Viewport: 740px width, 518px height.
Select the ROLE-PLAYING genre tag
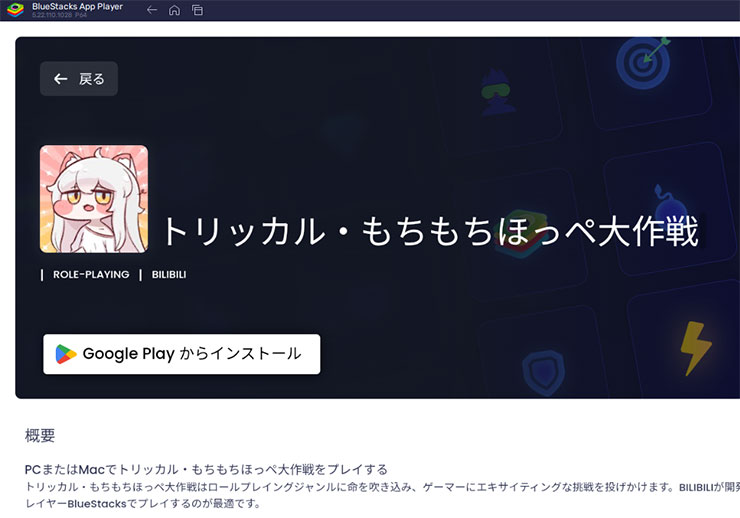[91, 274]
